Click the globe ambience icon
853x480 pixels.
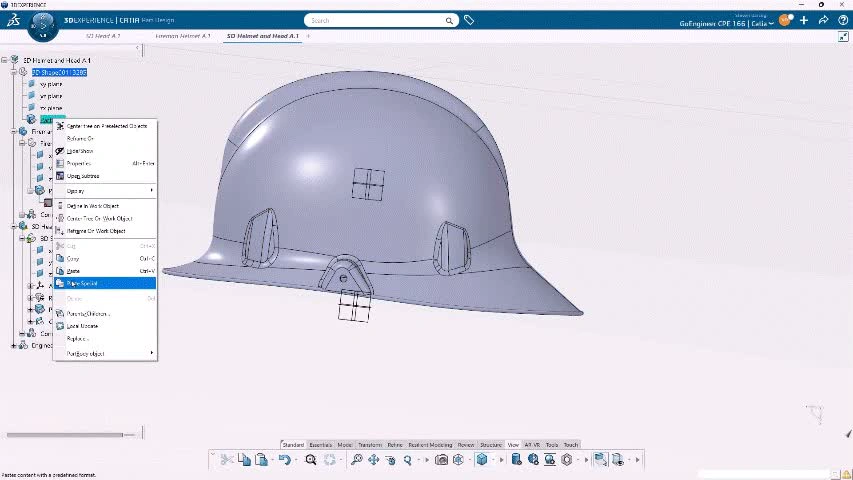[x=533, y=460]
